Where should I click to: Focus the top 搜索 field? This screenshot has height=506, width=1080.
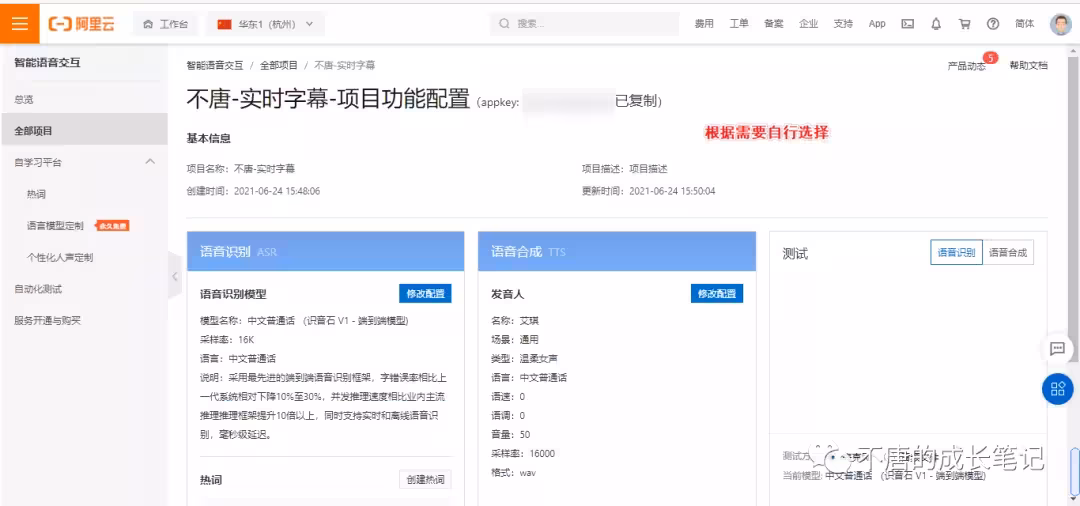click(x=583, y=24)
